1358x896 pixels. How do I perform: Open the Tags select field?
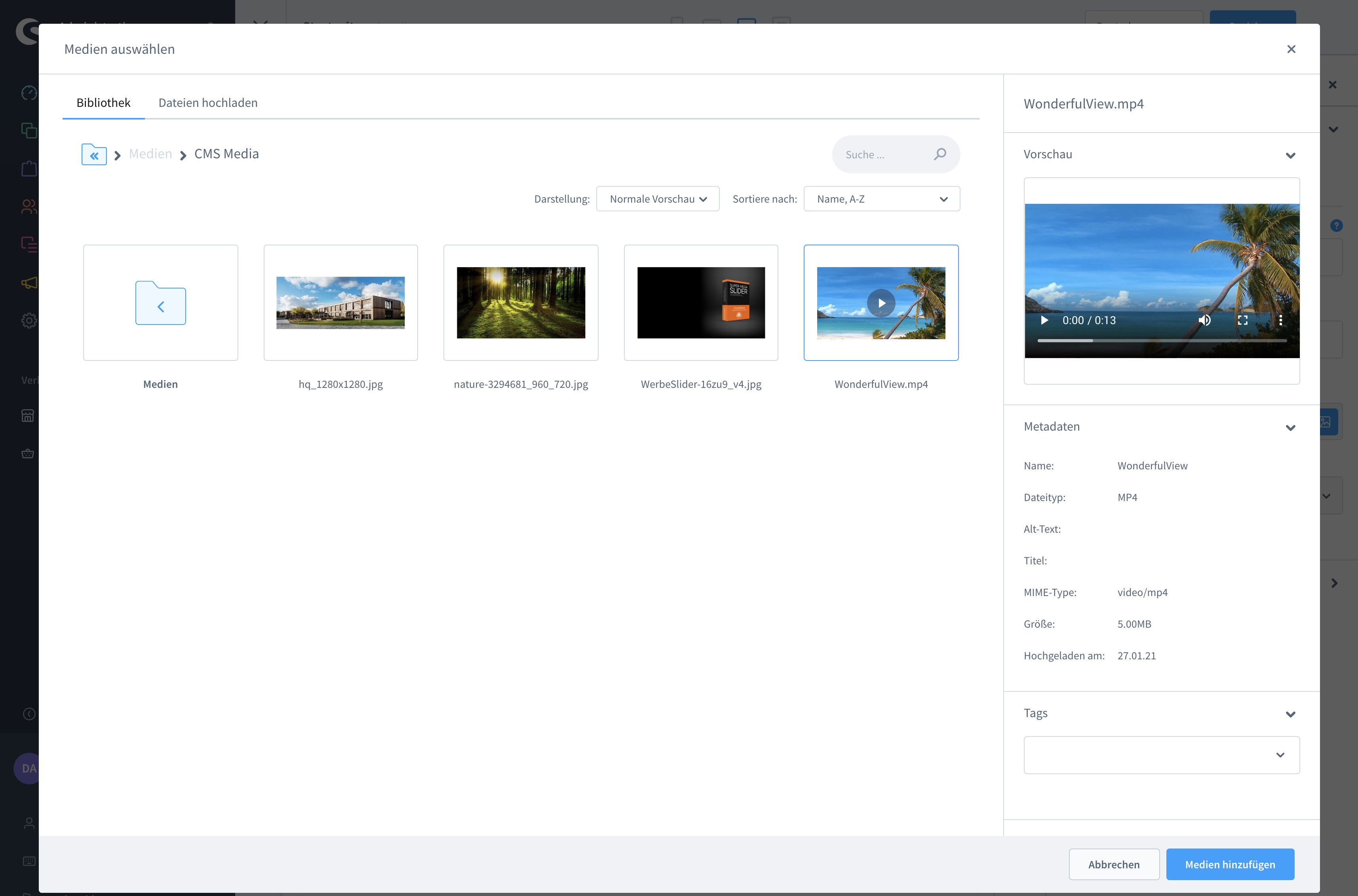[x=1161, y=755]
